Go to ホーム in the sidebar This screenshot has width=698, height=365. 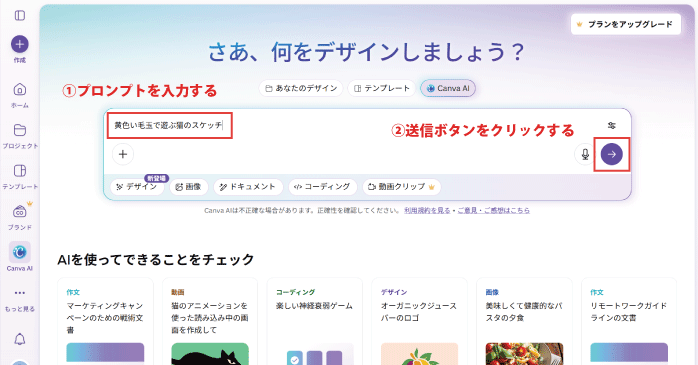coord(20,95)
